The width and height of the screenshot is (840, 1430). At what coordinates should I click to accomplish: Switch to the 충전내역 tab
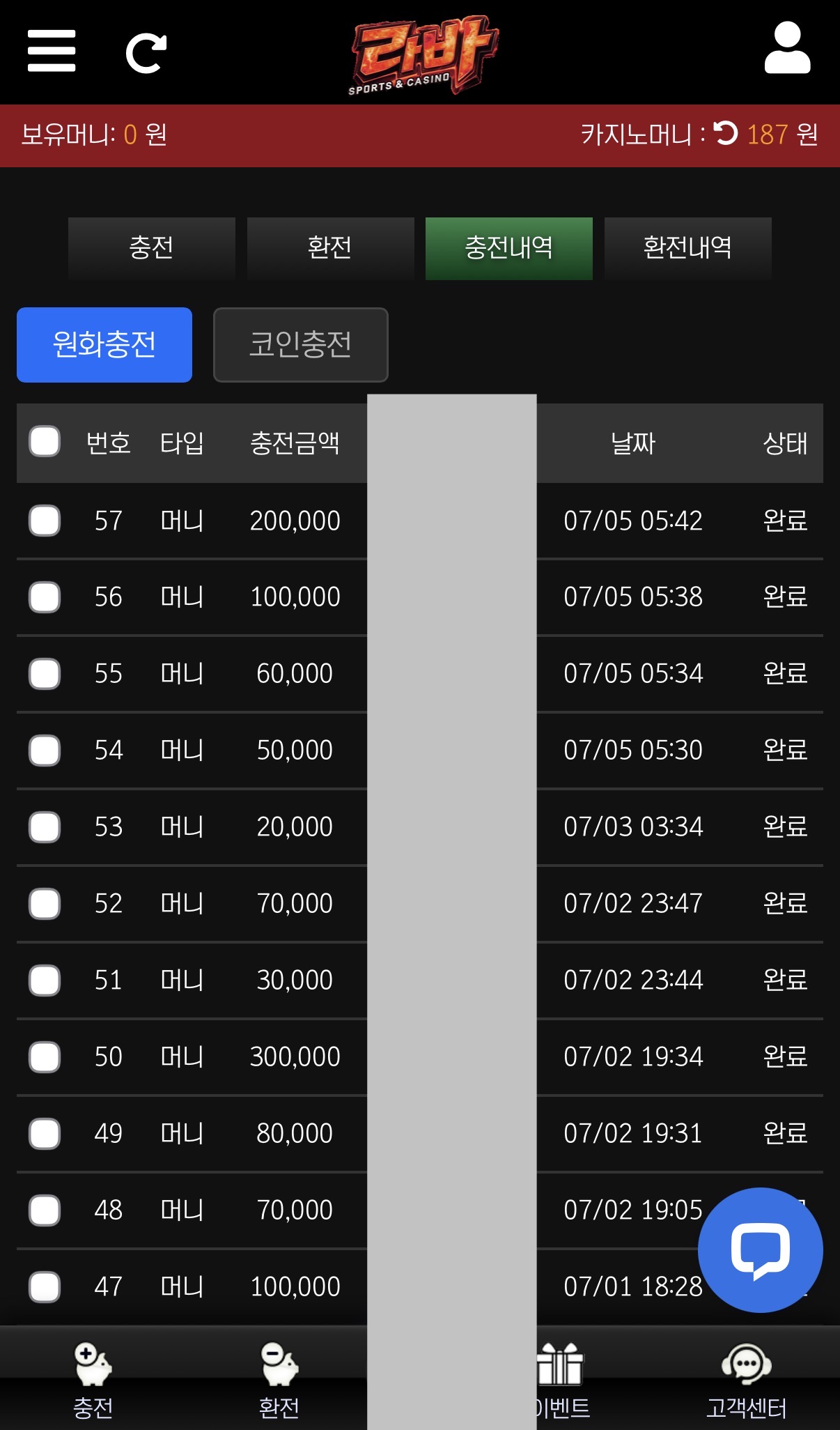click(509, 248)
